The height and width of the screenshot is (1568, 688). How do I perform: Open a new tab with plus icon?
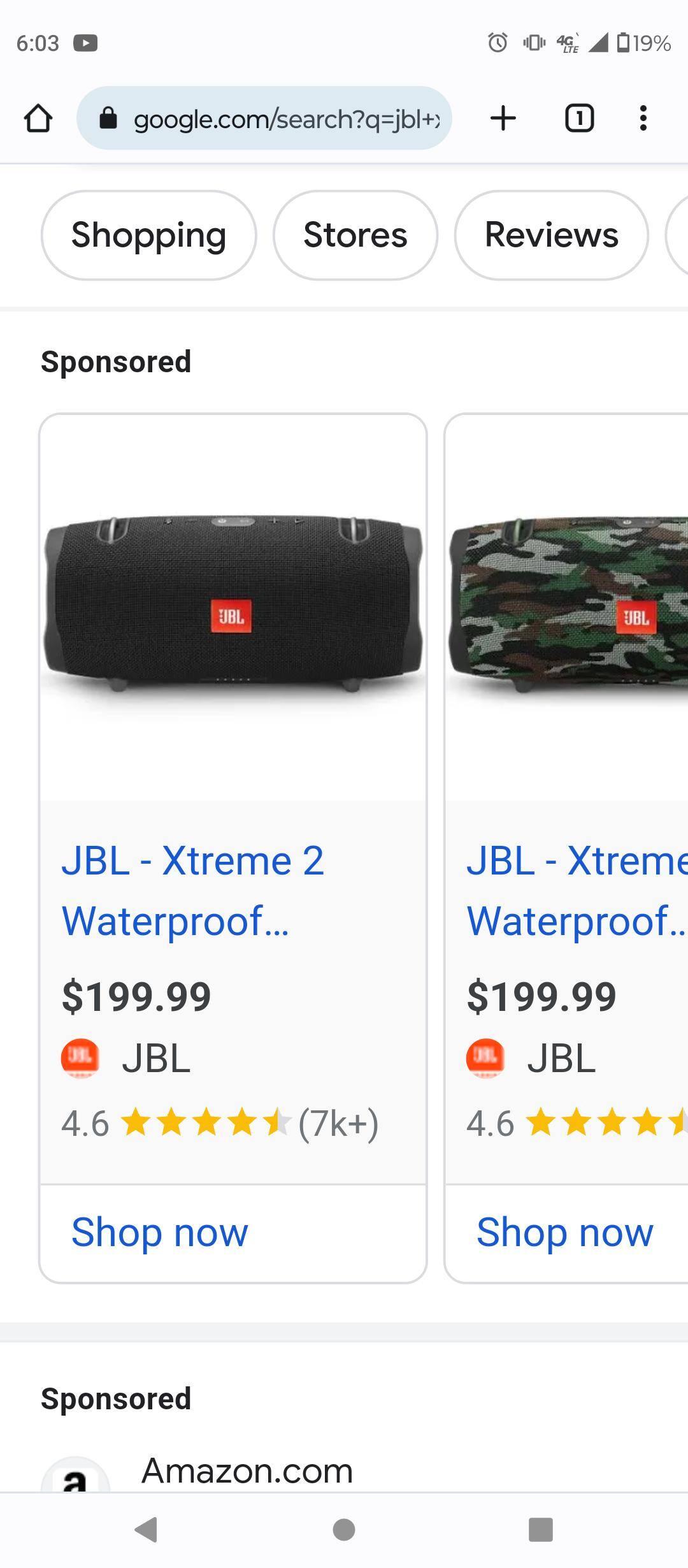coord(503,118)
